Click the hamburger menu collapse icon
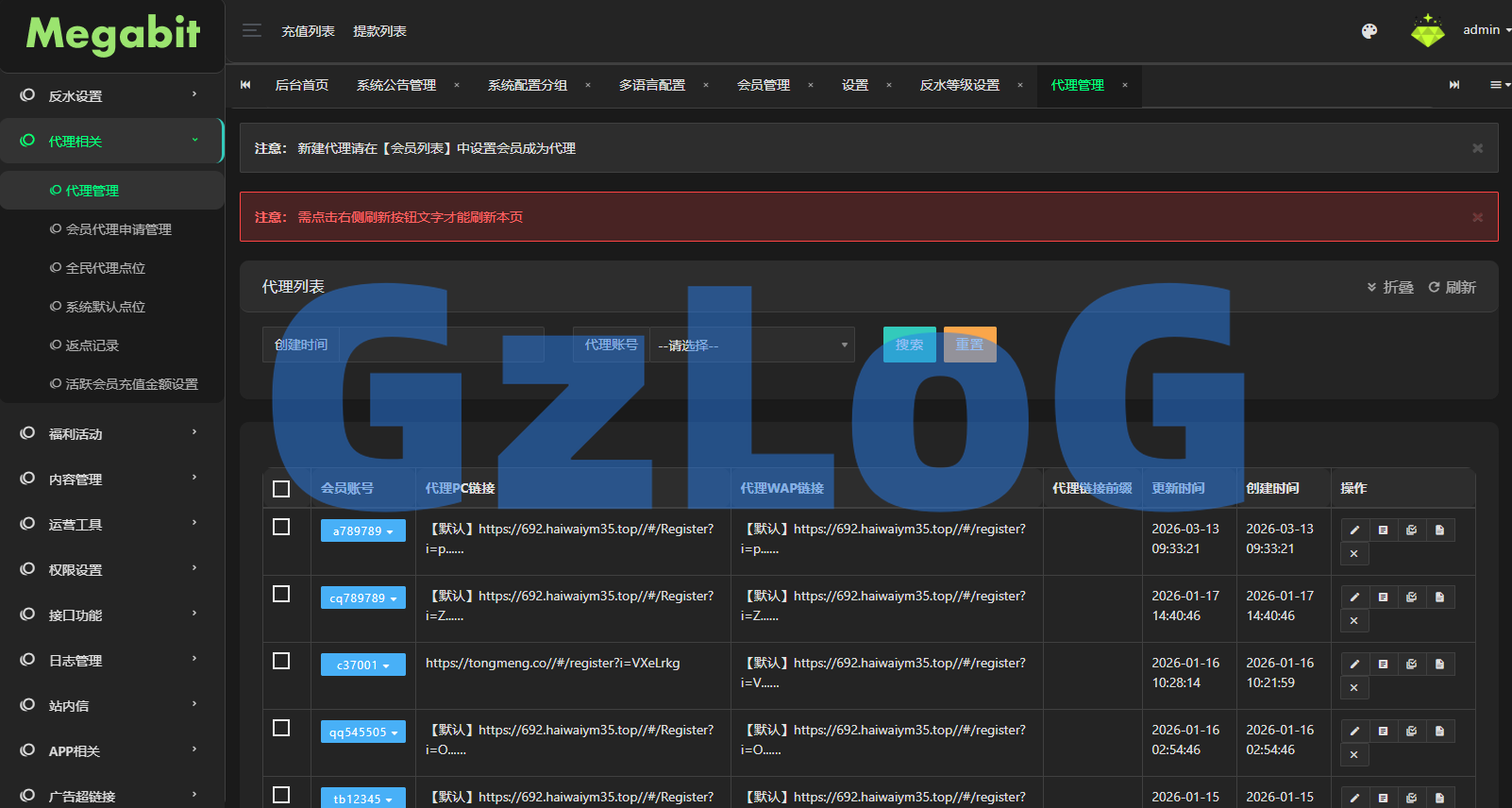Viewport: 1512px width, 808px height. pyautogui.click(x=251, y=30)
